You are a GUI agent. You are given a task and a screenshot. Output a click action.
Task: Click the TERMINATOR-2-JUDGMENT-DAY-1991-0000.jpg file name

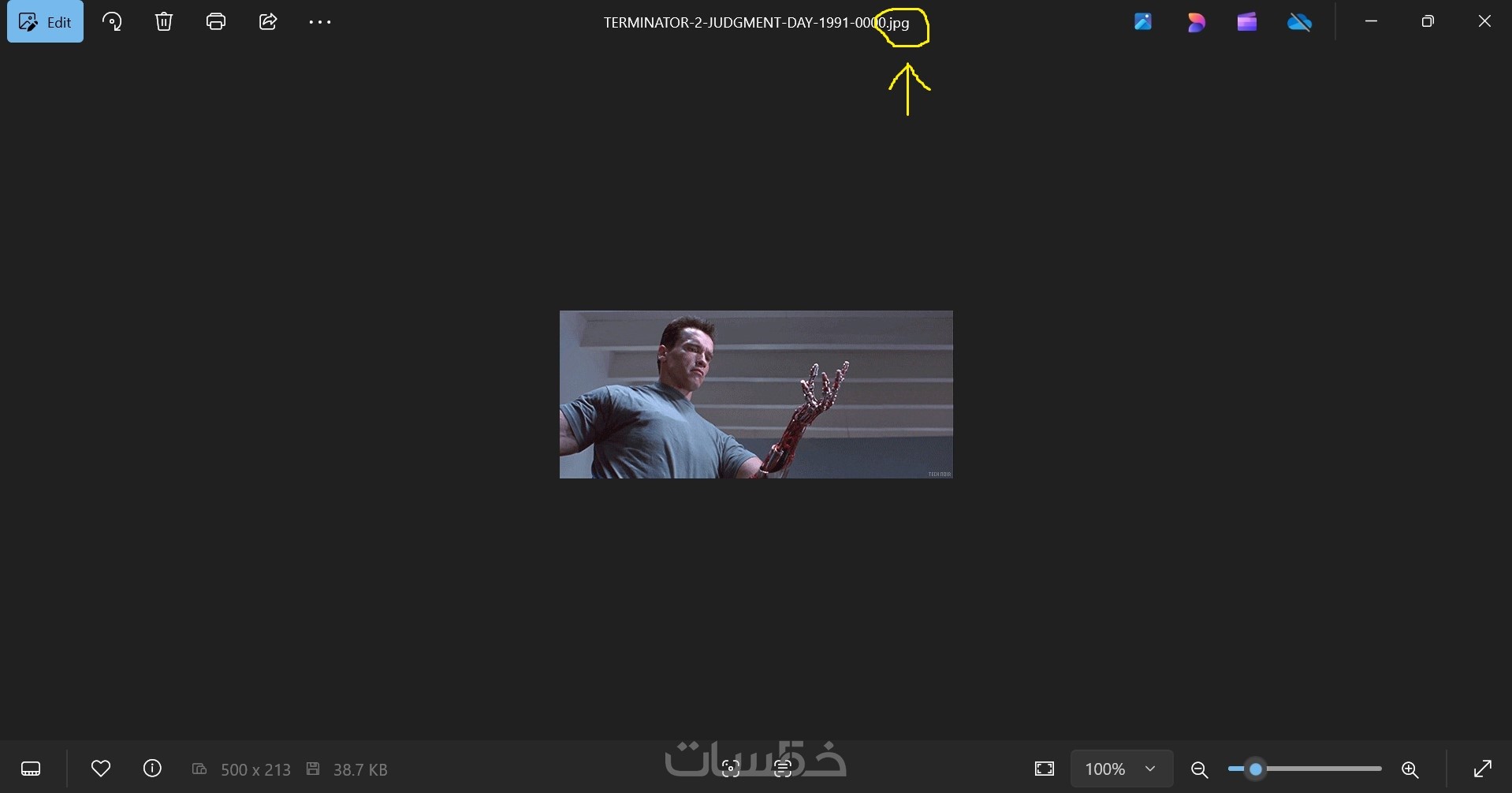[756, 23]
